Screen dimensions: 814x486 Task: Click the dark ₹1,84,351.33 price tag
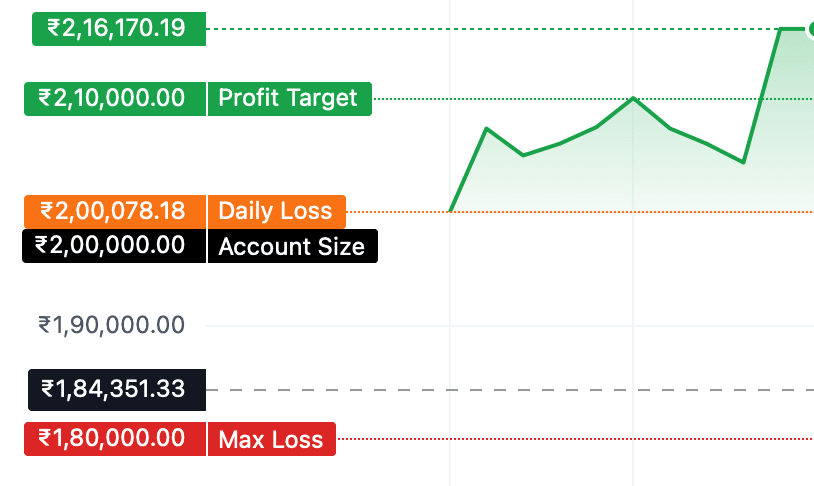tap(117, 389)
